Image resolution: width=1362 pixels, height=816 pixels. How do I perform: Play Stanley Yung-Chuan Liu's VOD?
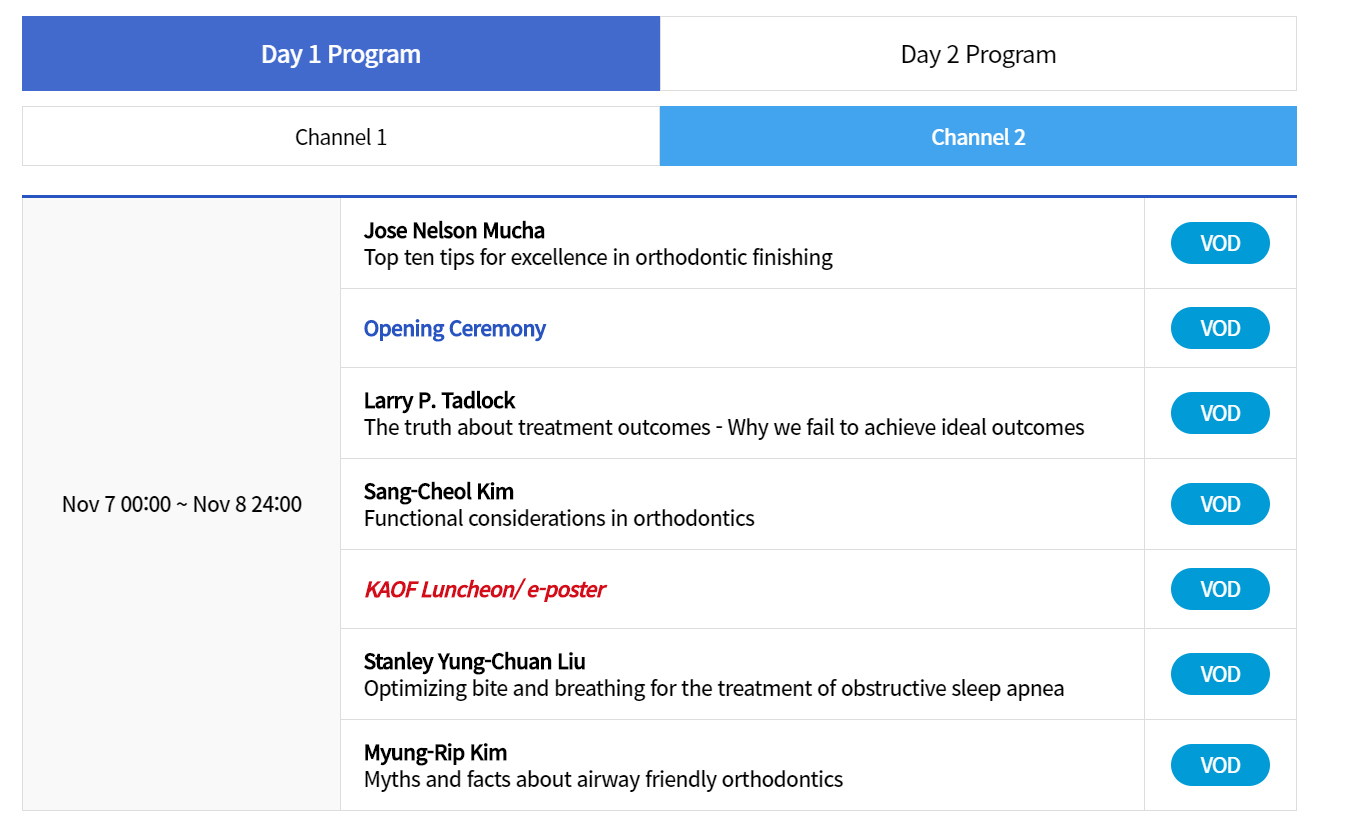(x=1220, y=674)
